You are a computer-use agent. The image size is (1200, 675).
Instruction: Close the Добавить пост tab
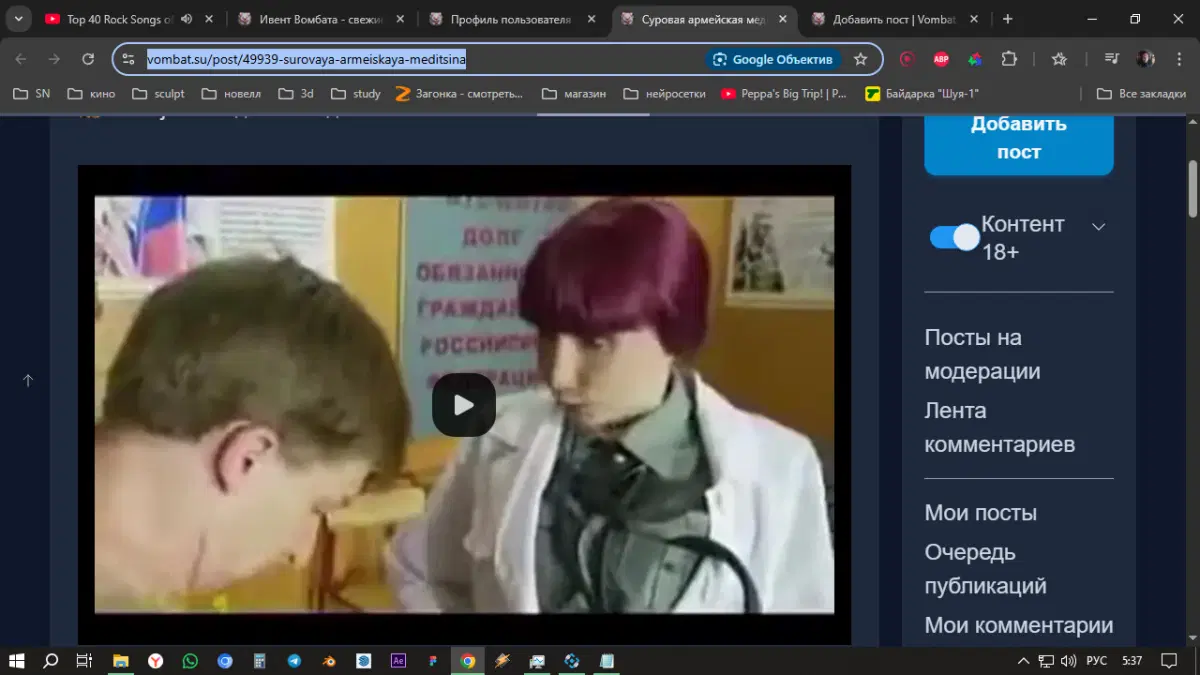(973, 19)
